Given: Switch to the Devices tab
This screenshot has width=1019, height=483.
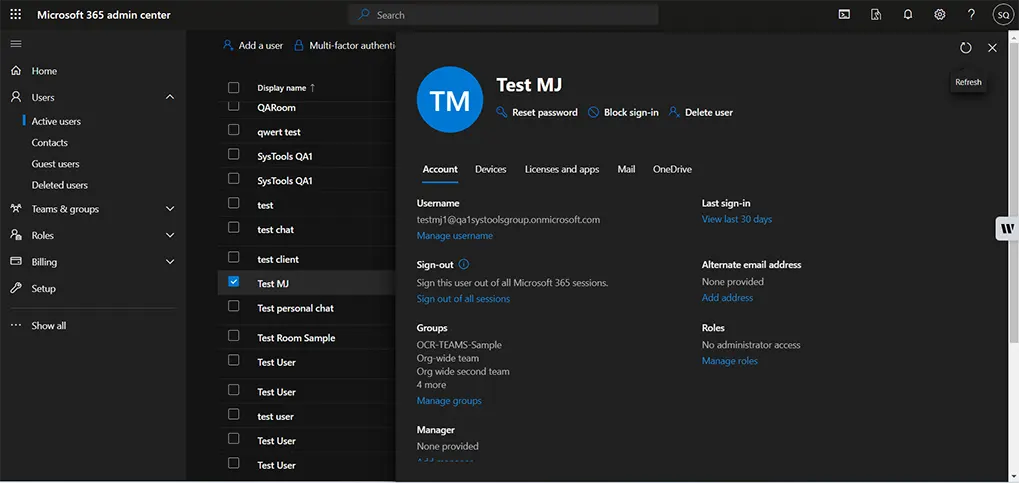Looking at the screenshot, I should click(x=491, y=169).
